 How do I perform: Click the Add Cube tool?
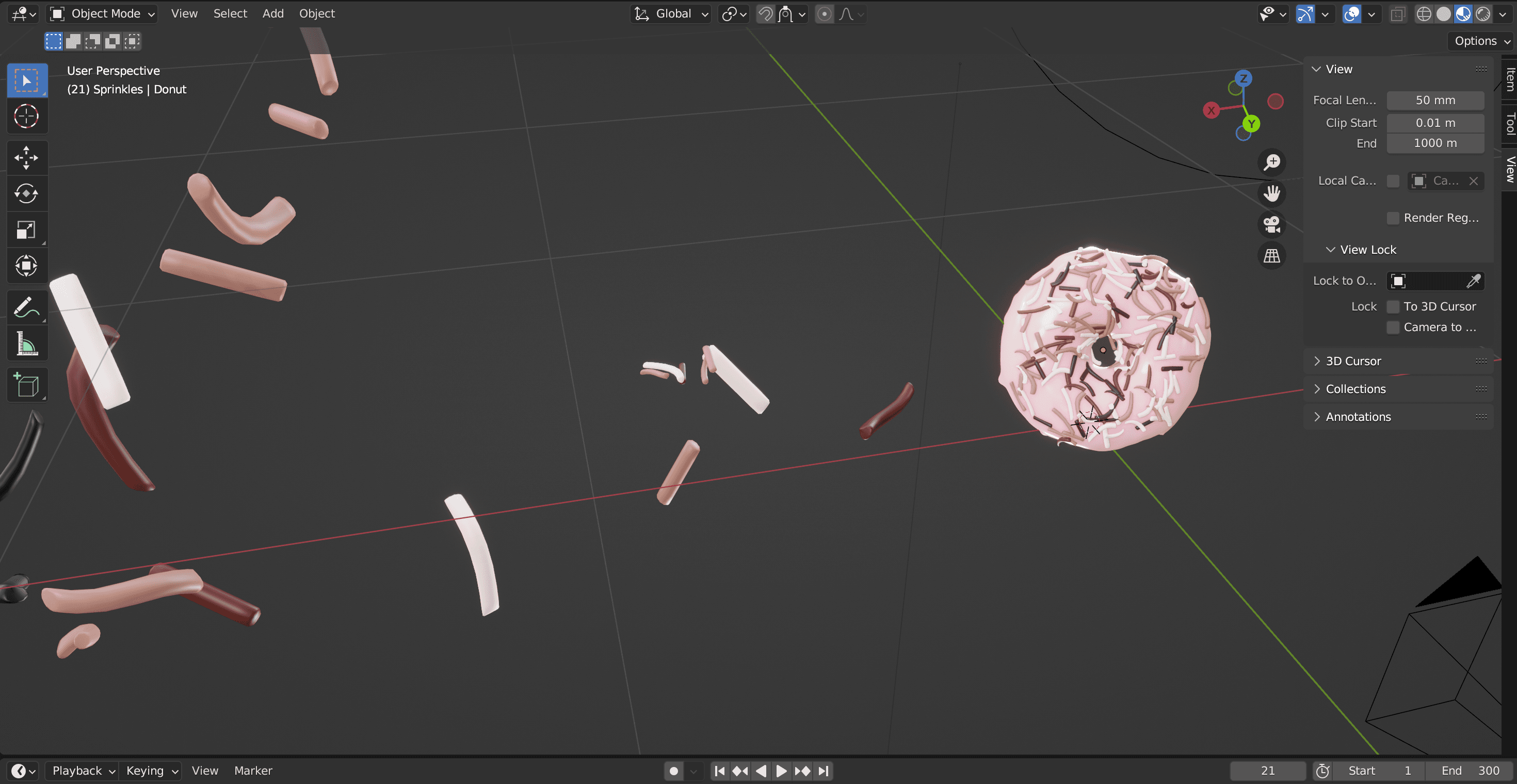pos(26,385)
